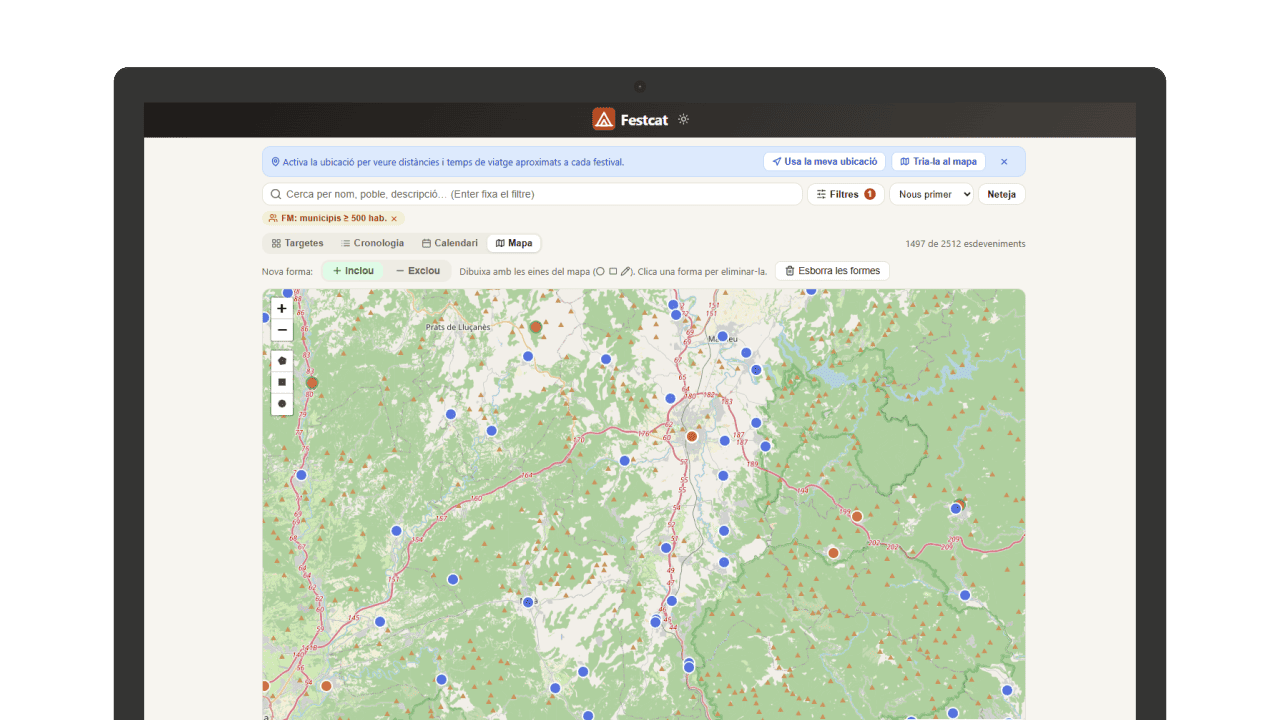The width and height of the screenshot is (1280, 720).
Task: Select the polygon drawing tool
Action: [282, 361]
